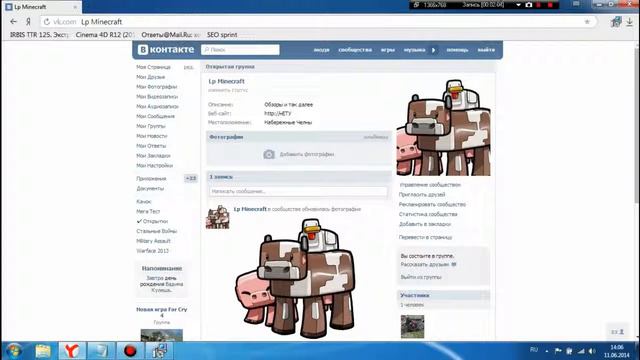Open the file explorer taskbar icon
Screen dimensions: 640x360
43,351
